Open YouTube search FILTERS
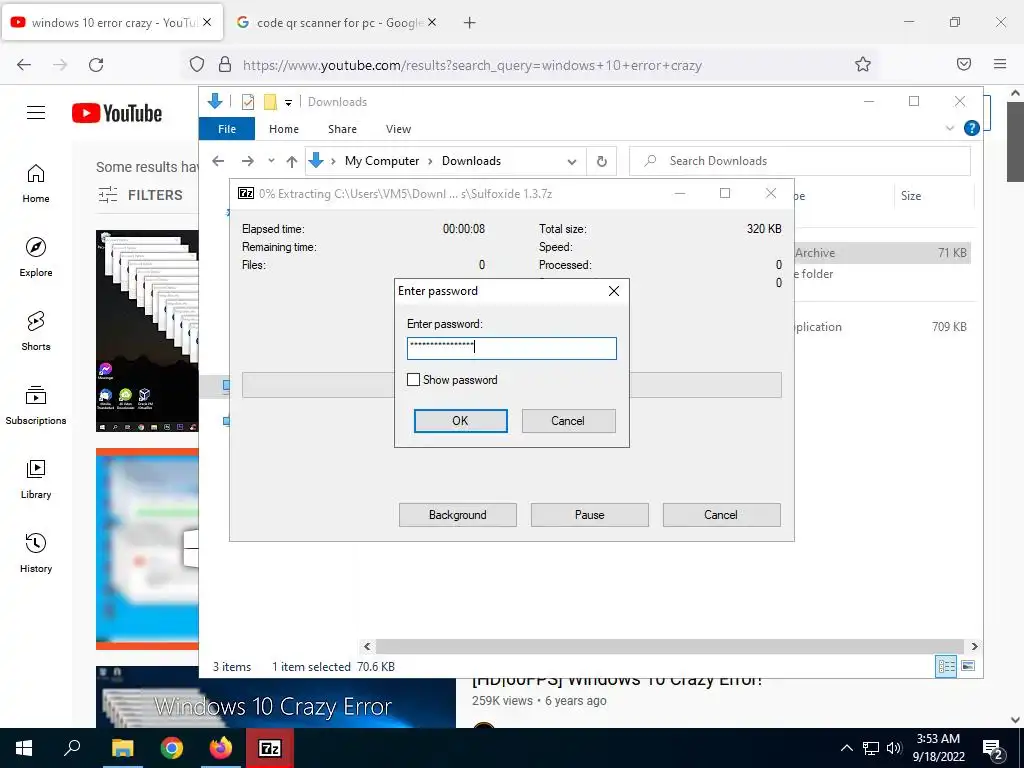The width and height of the screenshot is (1024, 768). (x=140, y=195)
